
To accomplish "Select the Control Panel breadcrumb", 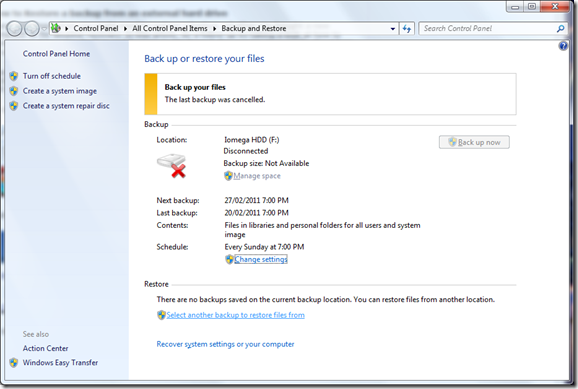I will point(96,28).
